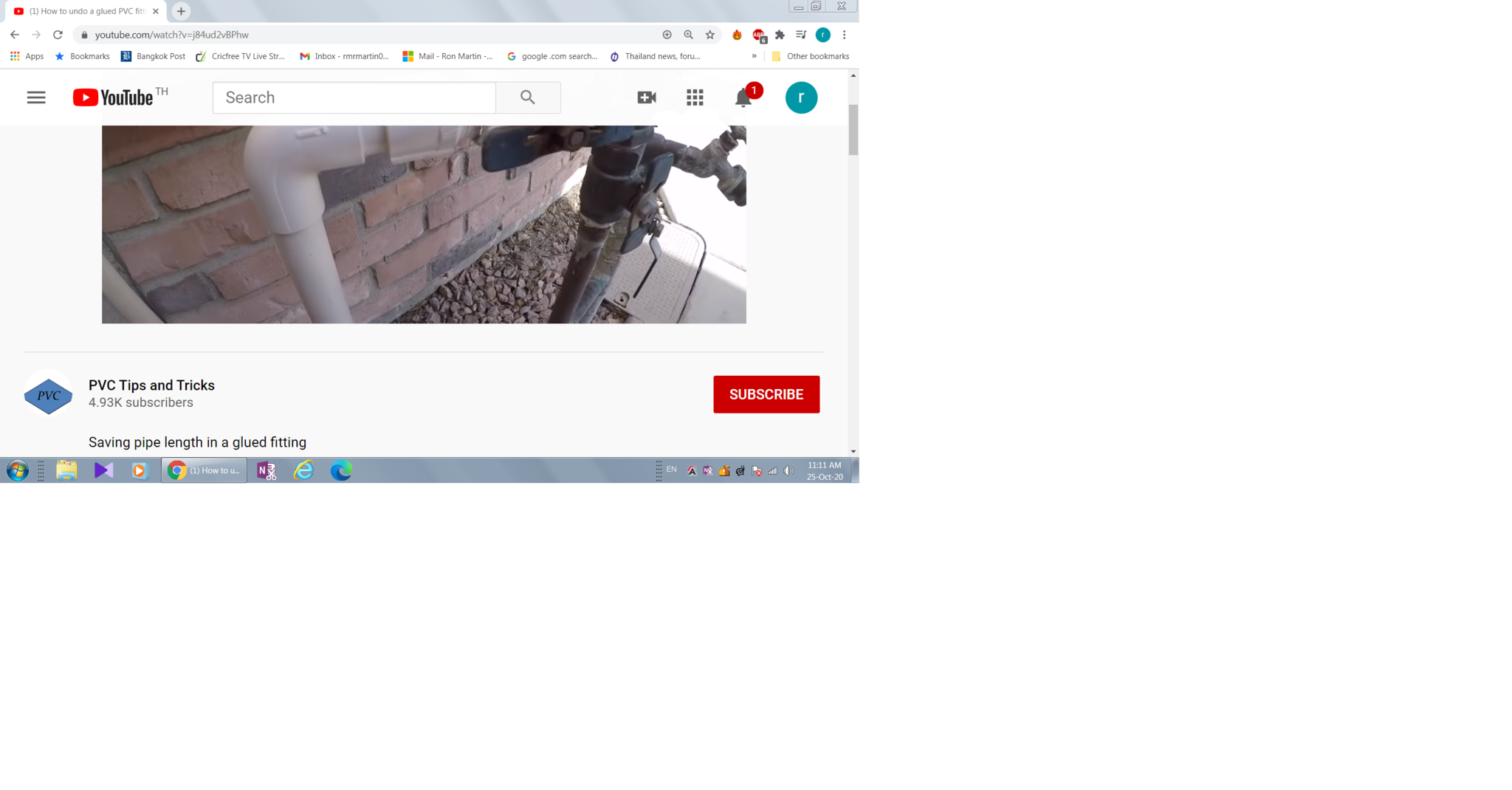Viewport: 1512px width, 790px height.
Task: Open a new browser tab
Action: pos(181,11)
